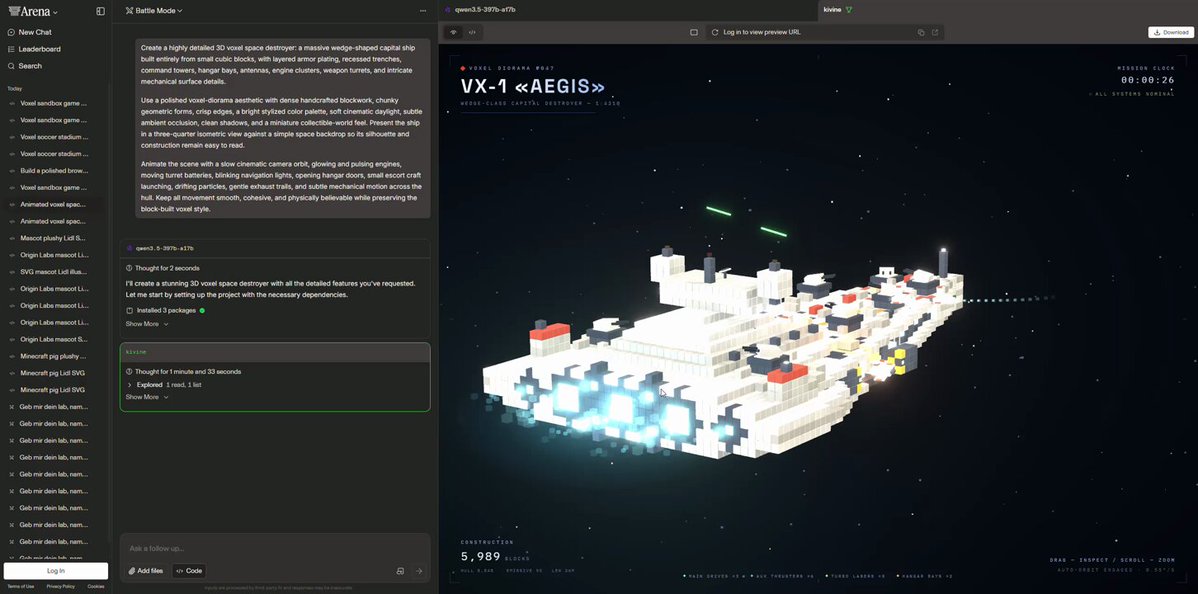Click the clock icon beside Thought for 2 seconds
The width and height of the screenshot is (1198, 594).
tap(129, 268)
